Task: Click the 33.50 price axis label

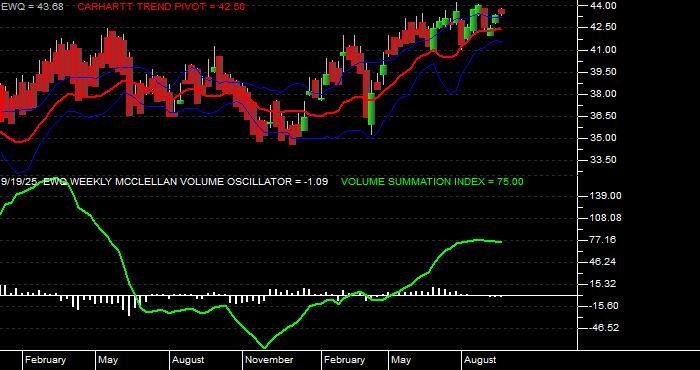Action: pos(603,160)
